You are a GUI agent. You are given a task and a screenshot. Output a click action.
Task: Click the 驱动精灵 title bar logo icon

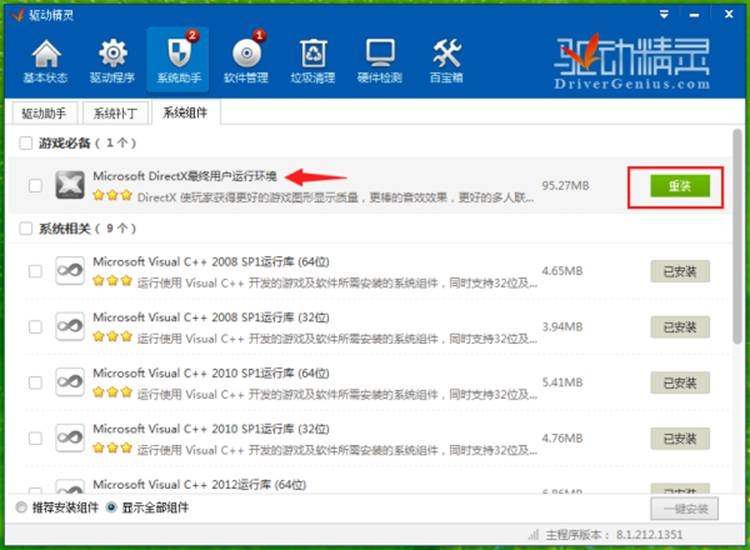(x=18, y=15)
